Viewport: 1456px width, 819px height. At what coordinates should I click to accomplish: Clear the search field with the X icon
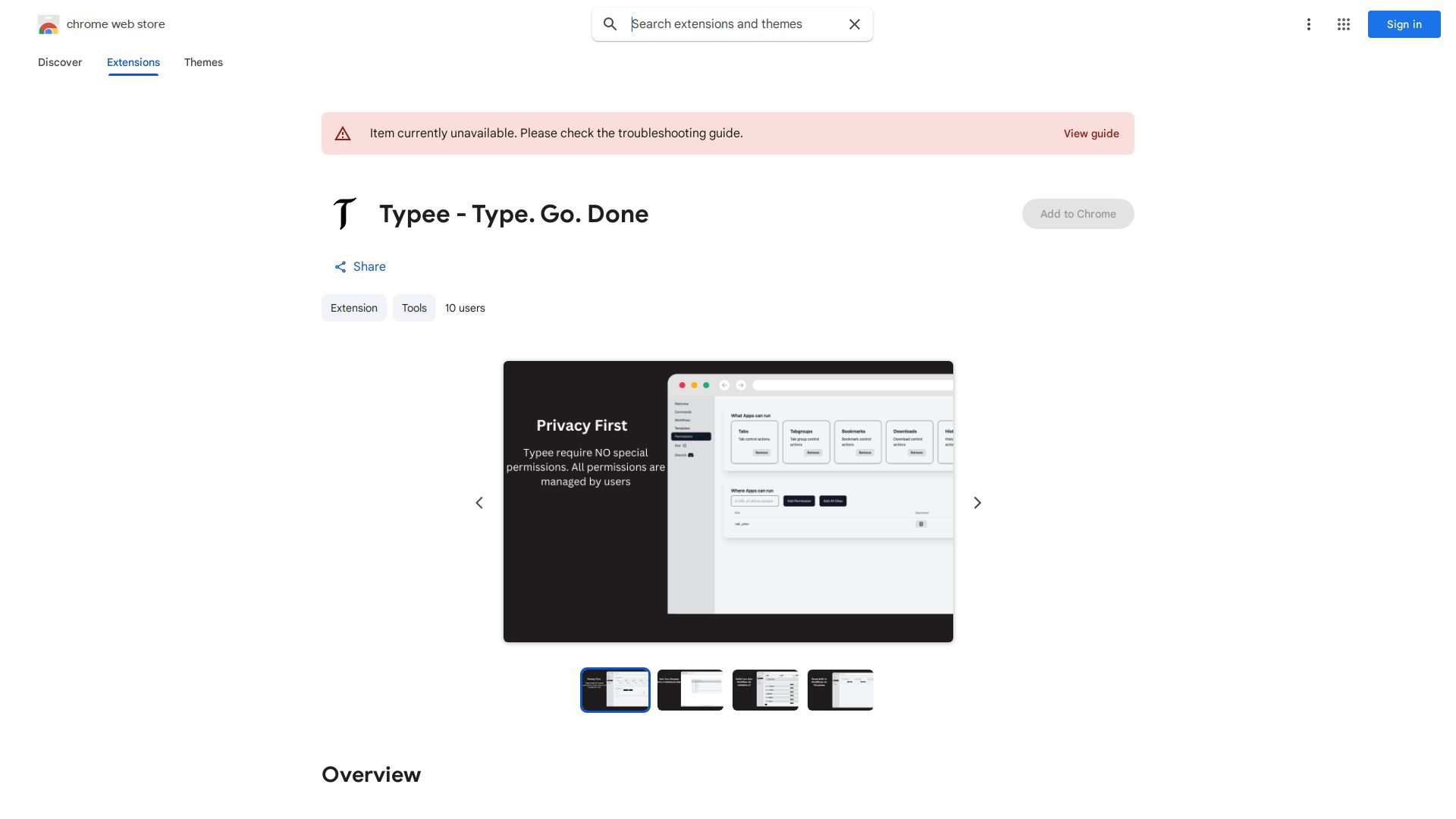[854, 24]
